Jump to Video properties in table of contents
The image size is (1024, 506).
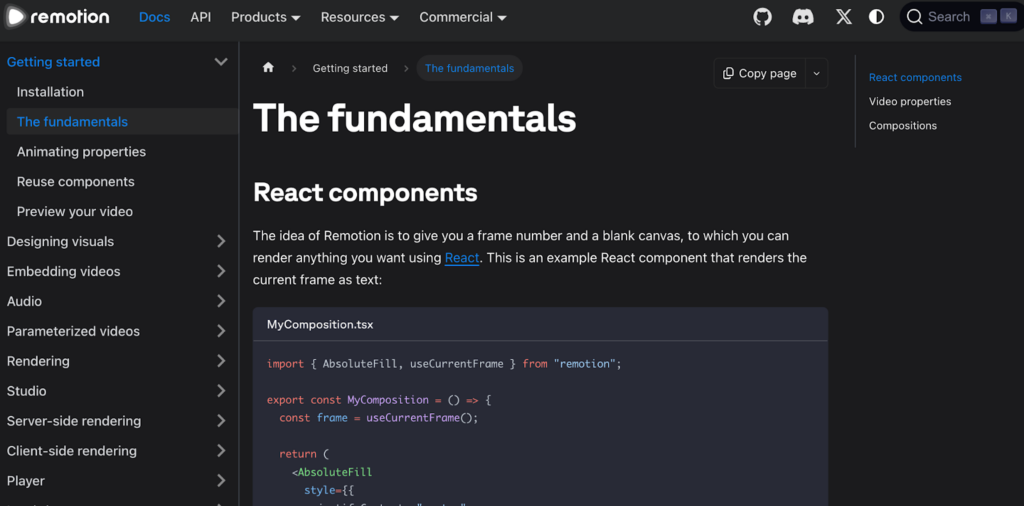click(909, 101)
